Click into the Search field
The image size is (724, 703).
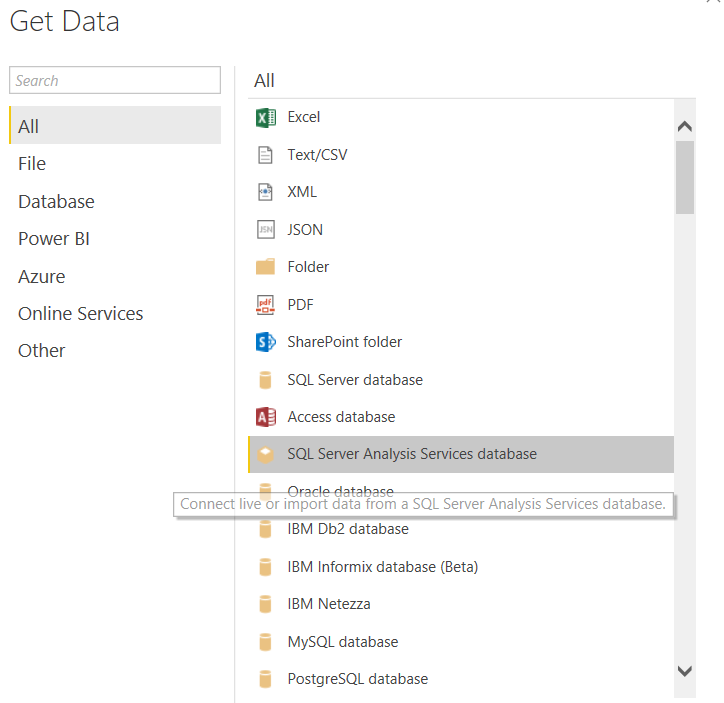pos(115,80)
